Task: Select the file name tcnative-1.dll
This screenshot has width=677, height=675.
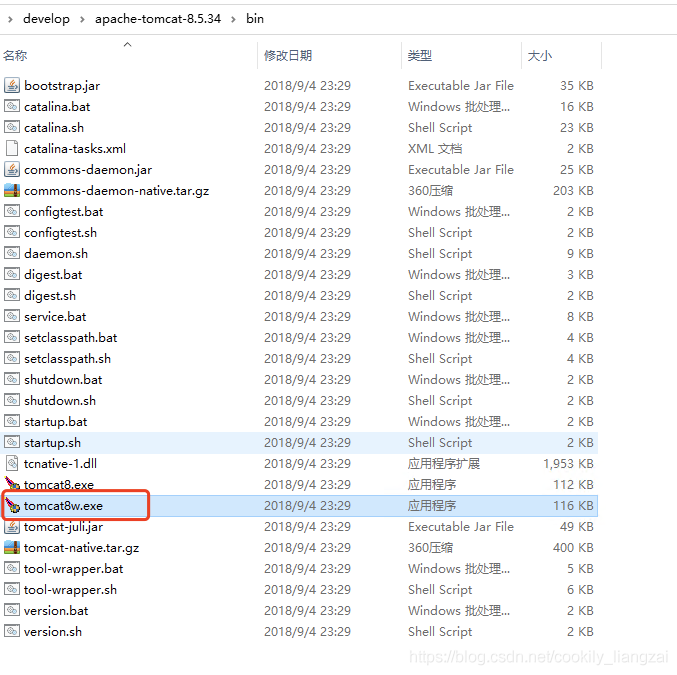Action: click(x=60, y=463)
